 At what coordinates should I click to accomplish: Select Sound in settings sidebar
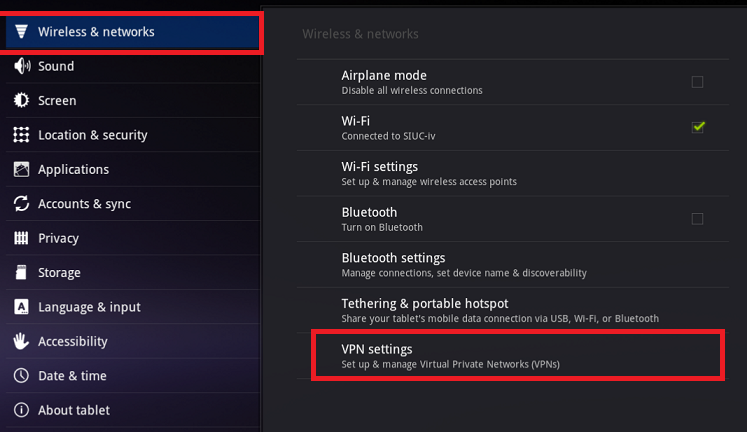pos(56,66)
